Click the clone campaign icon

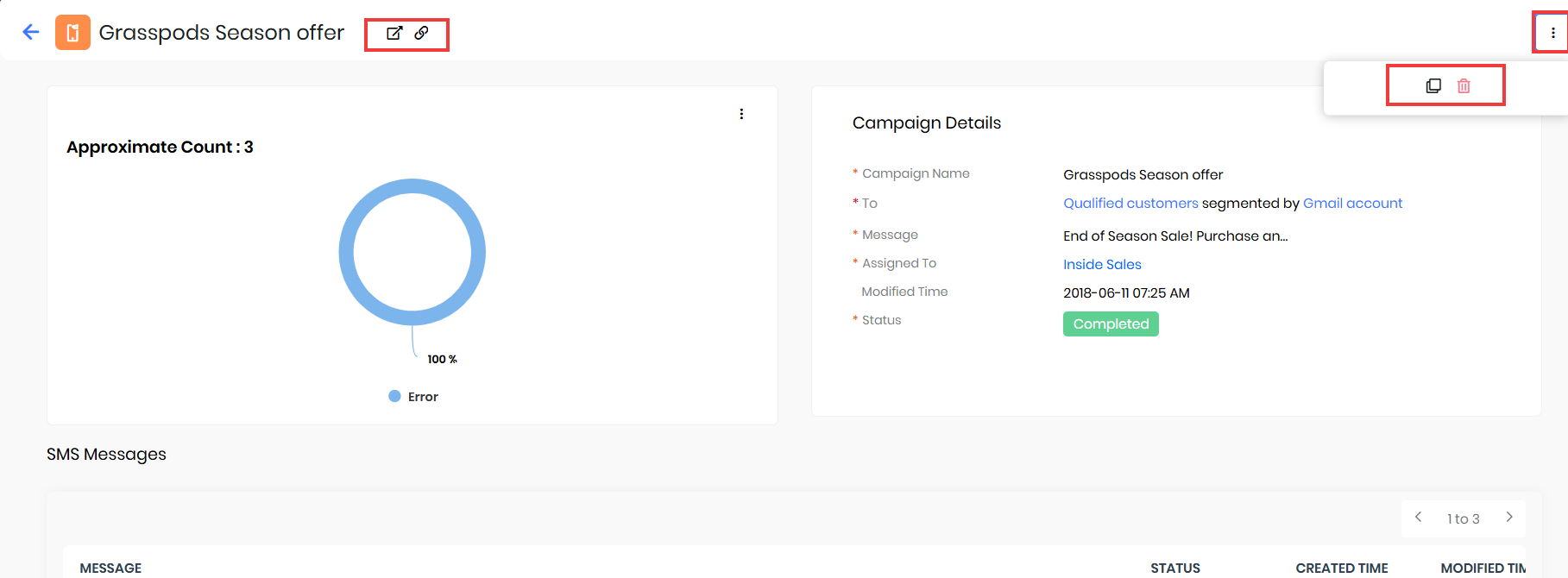click(1433, 85)
